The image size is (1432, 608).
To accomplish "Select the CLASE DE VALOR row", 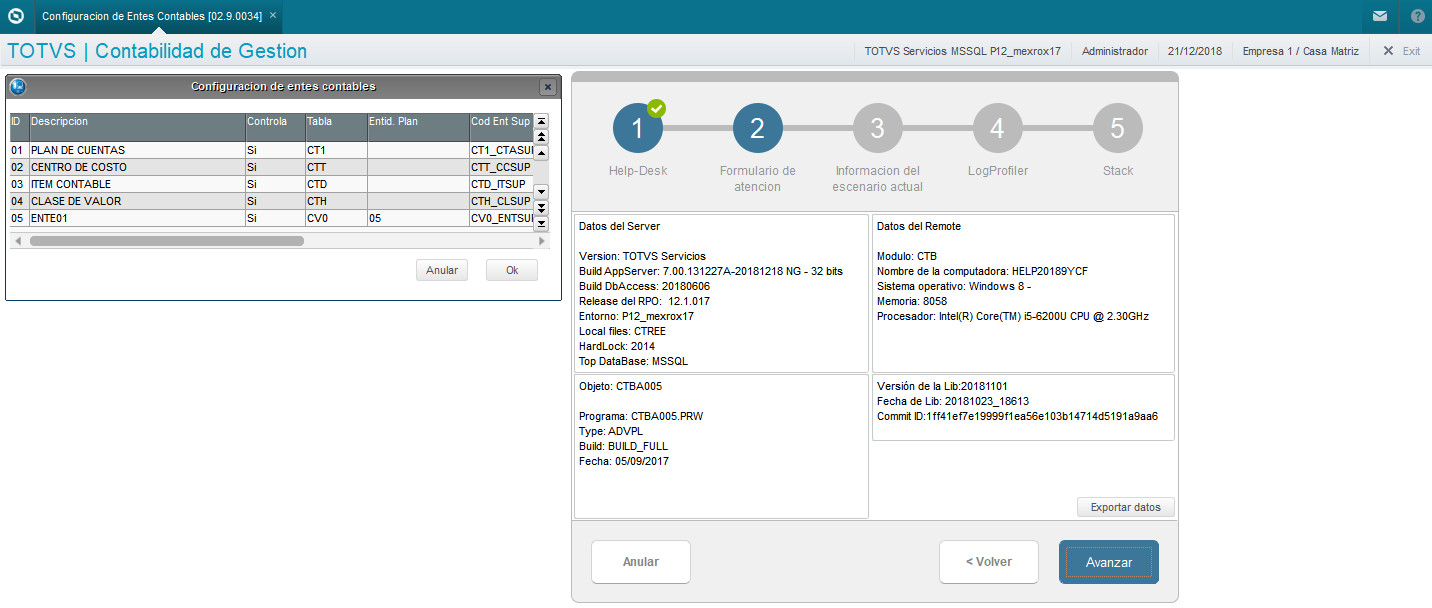I will click(x=271, y=201).
